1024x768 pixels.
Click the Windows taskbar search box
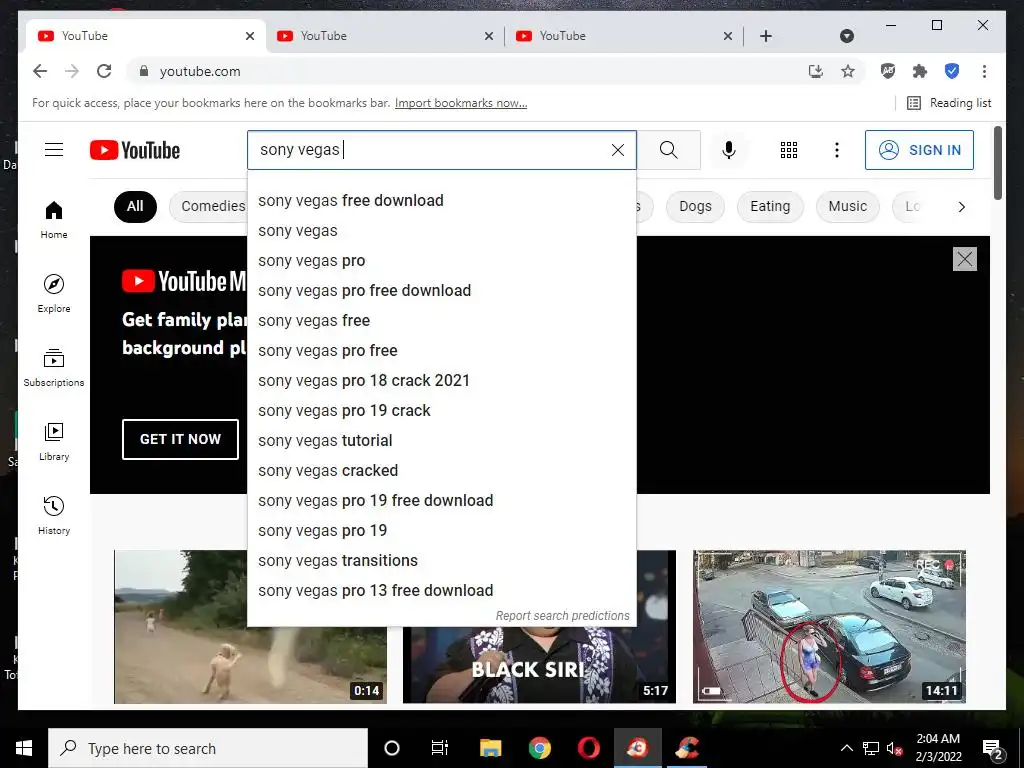point(208,748)
